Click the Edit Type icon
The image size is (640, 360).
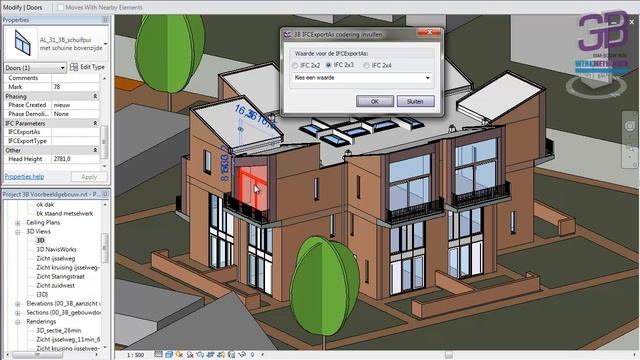(74, 67)
